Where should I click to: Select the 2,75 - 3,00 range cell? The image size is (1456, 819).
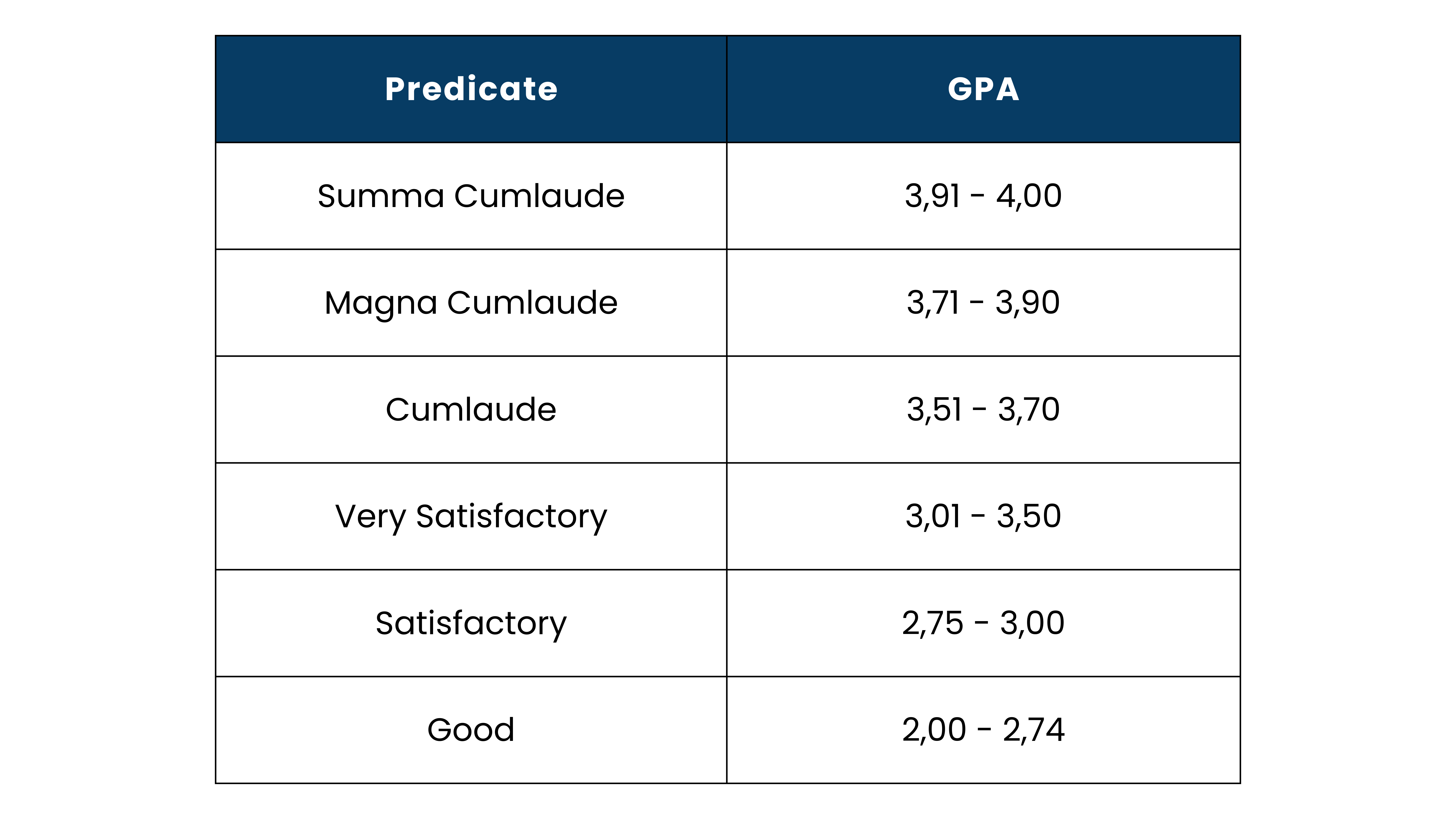984,623
